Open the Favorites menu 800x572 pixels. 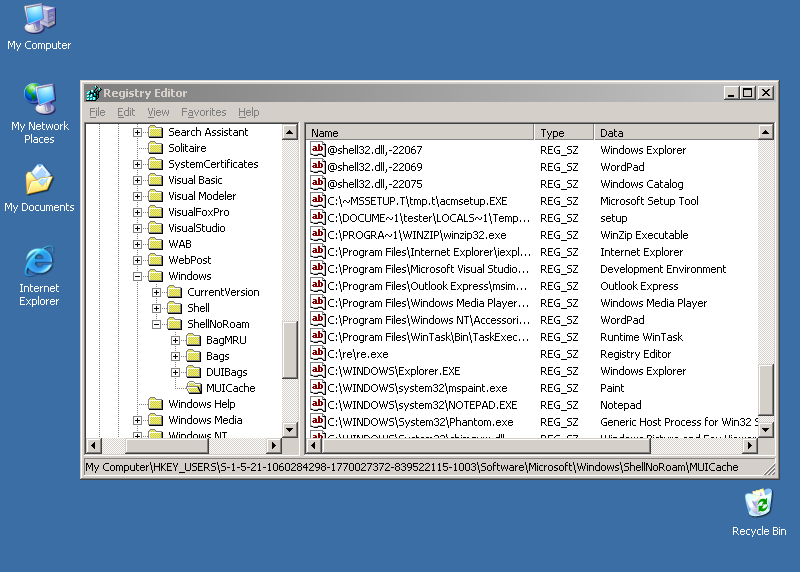point(204,112)
